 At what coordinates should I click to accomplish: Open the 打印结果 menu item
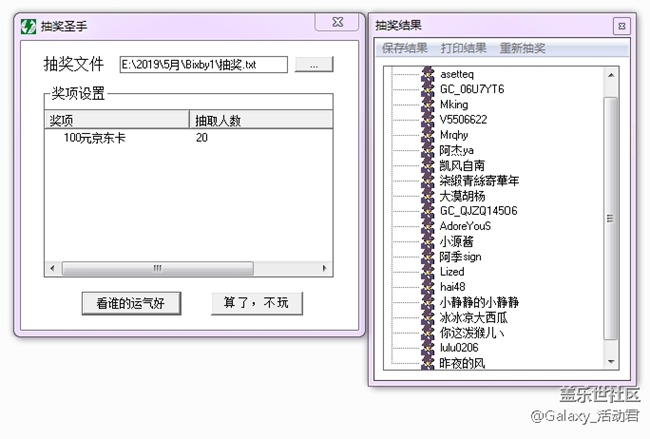(463, 48)
